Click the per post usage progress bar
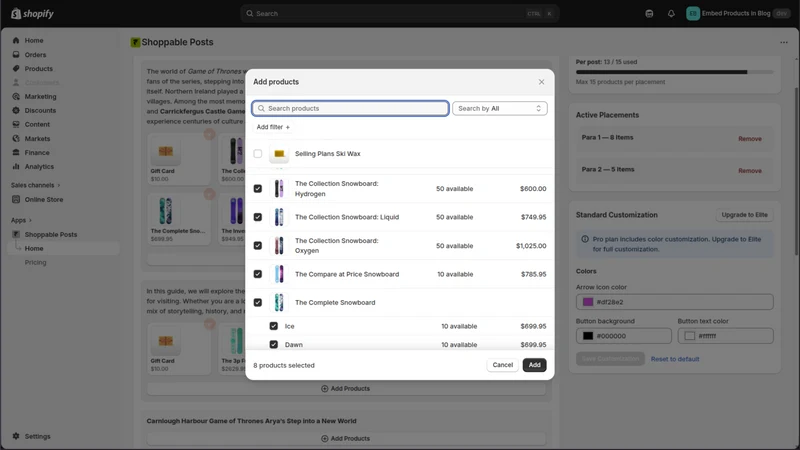This screenshot has height=450, width=800. click(x=674, y=72)
